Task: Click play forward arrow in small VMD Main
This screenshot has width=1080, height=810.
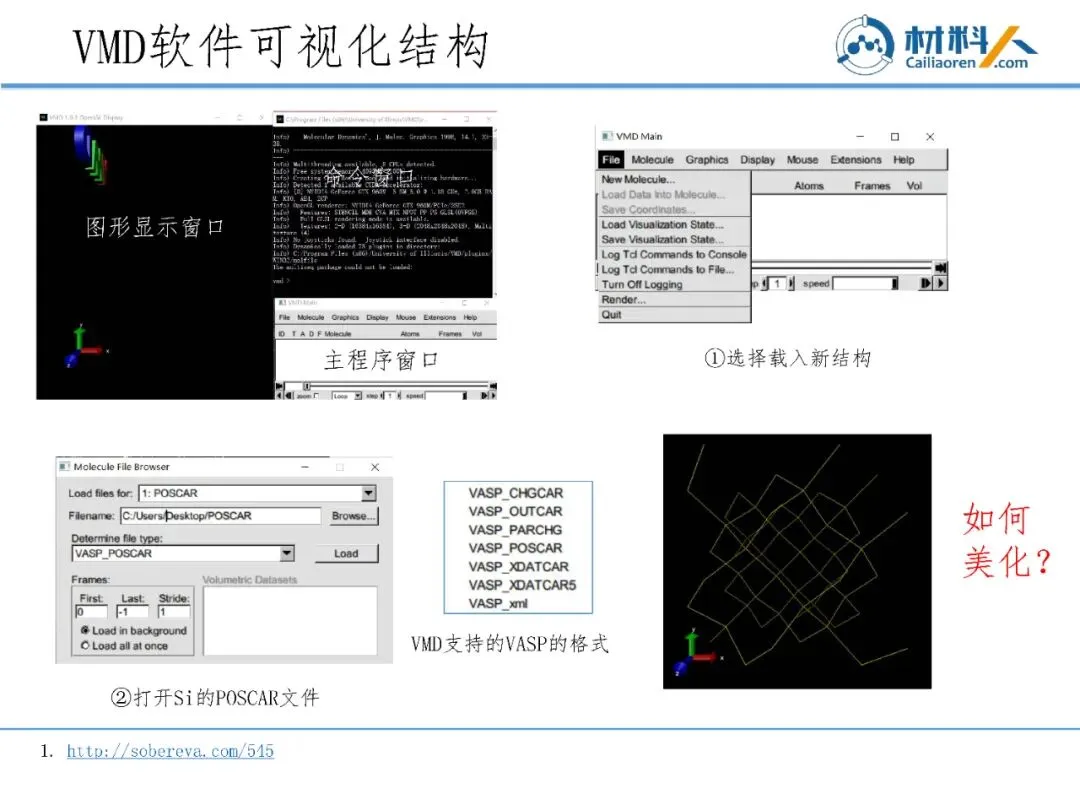Action: (493, 396)
